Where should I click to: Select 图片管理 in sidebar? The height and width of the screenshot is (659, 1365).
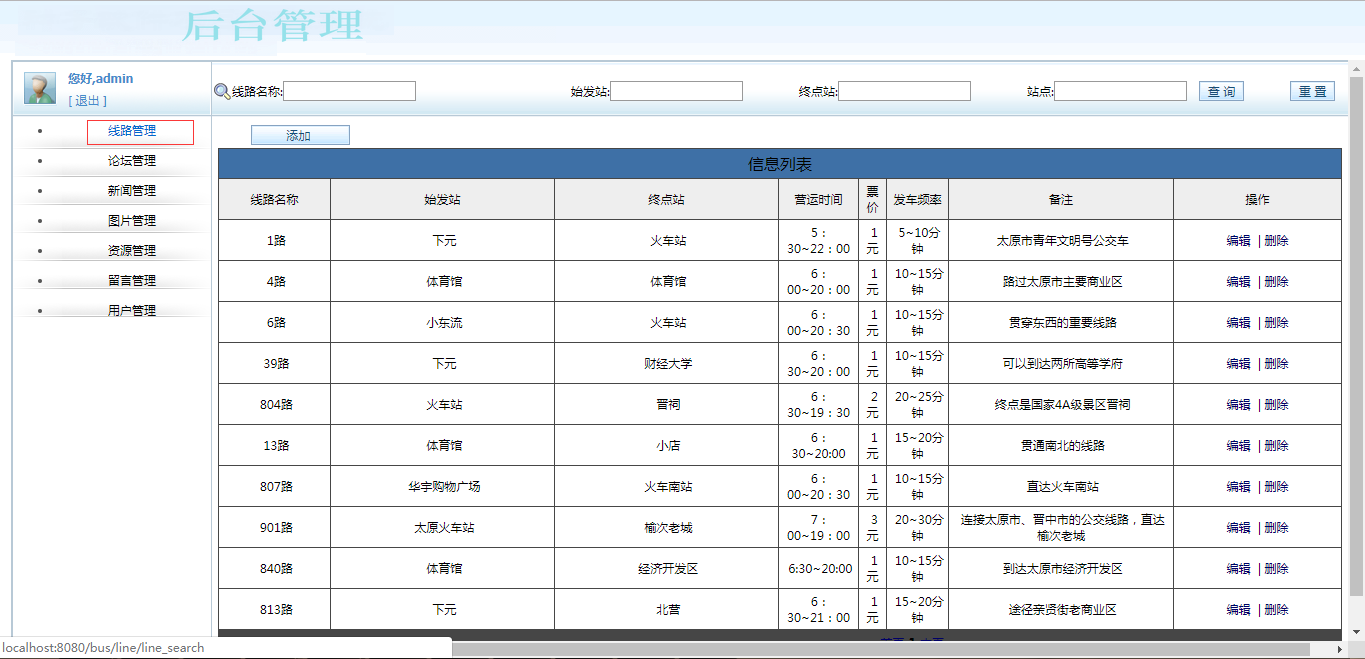click(132, 221)
